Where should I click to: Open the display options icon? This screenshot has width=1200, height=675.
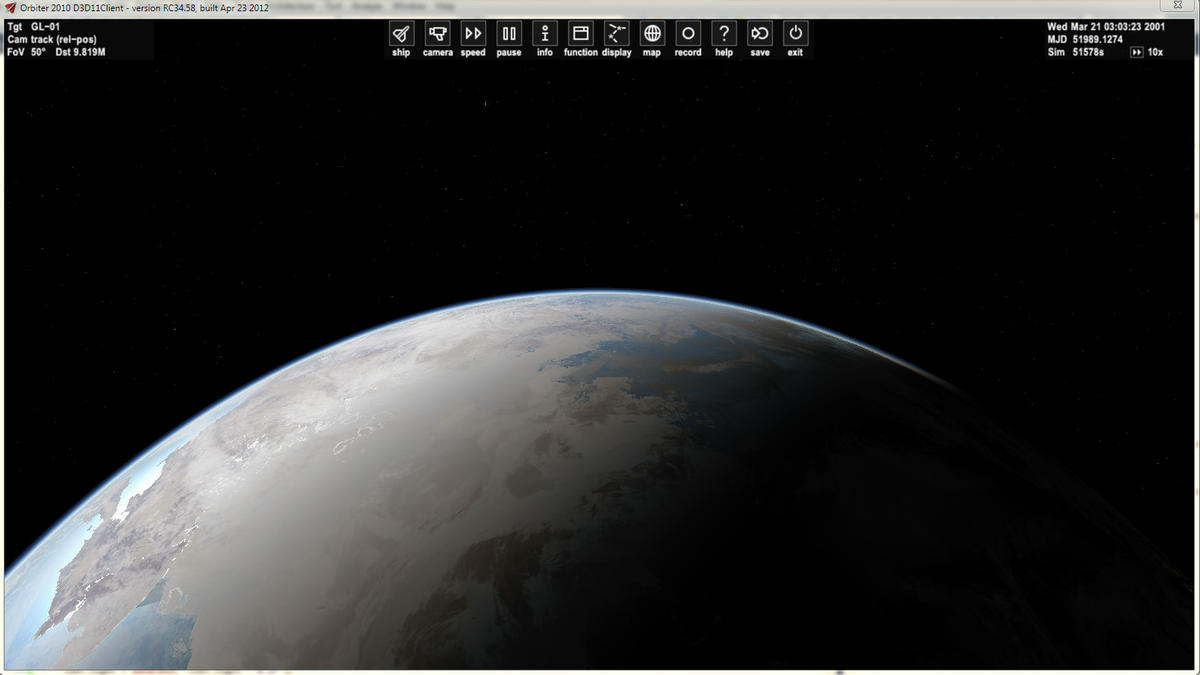[617, 33]
